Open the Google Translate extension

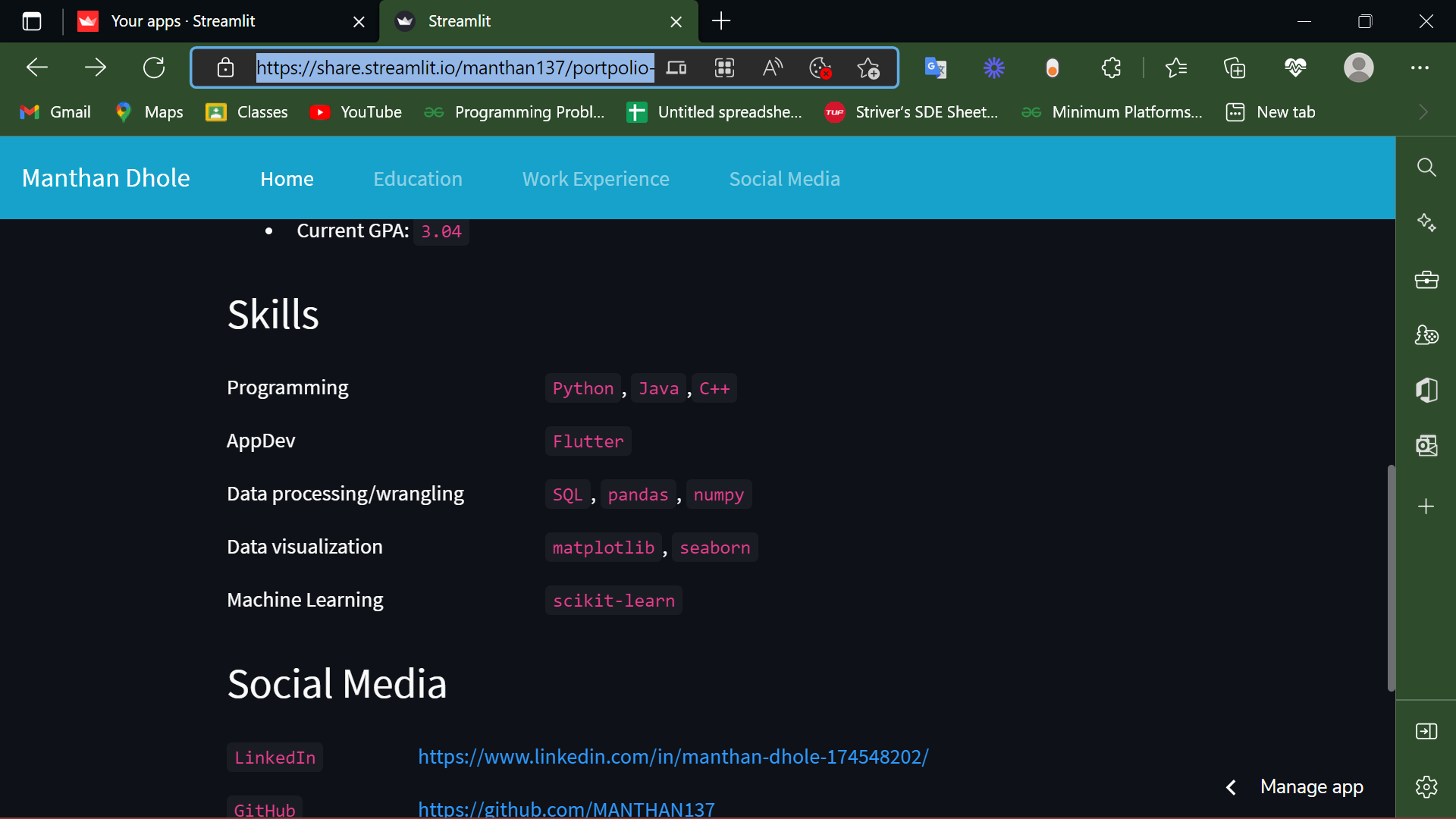[935, 67]
